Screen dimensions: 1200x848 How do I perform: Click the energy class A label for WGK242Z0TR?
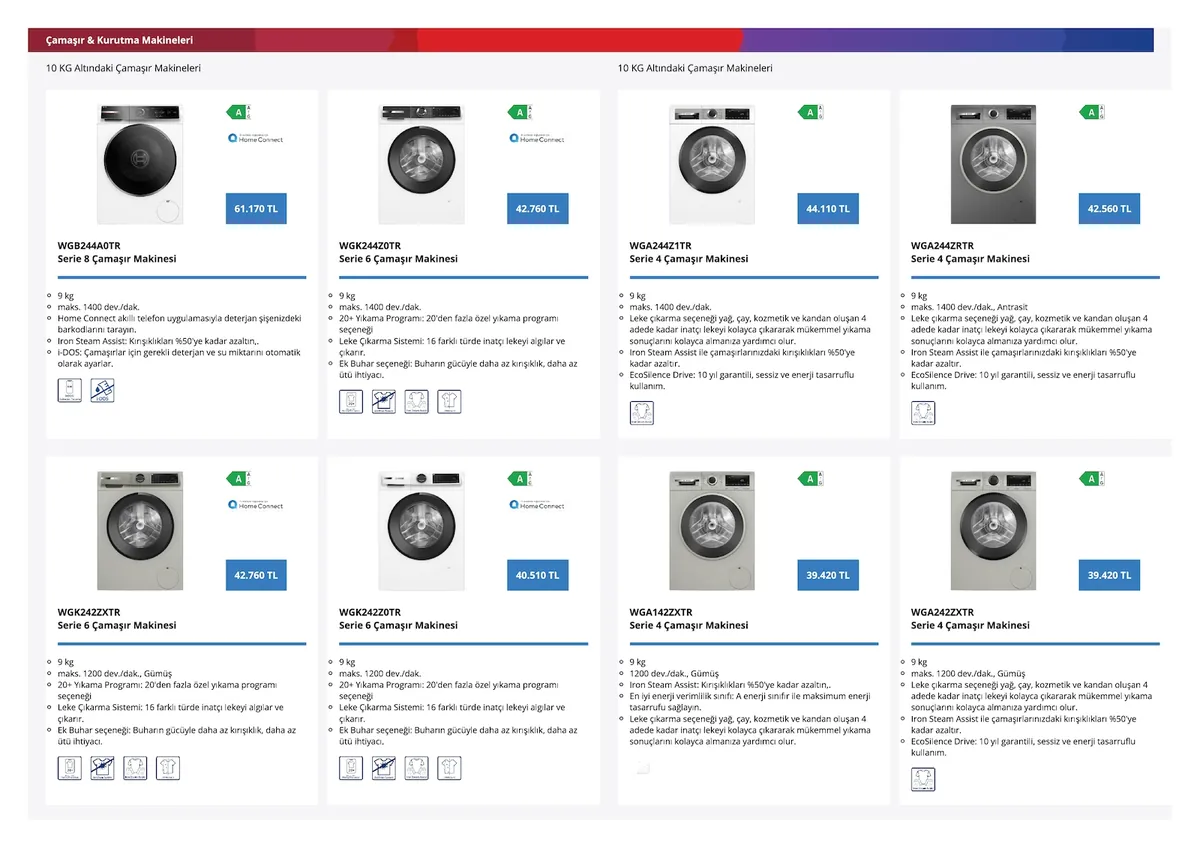[x=520, y=479]
